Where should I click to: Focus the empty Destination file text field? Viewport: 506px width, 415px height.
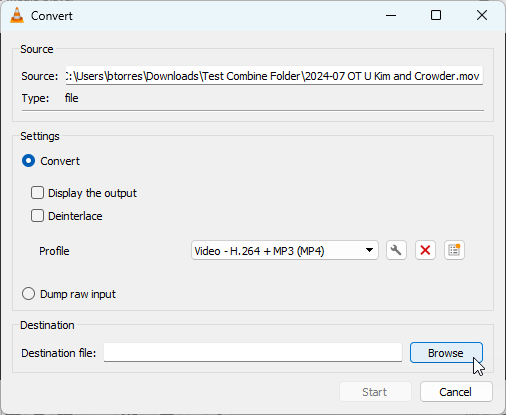(253, 353)
